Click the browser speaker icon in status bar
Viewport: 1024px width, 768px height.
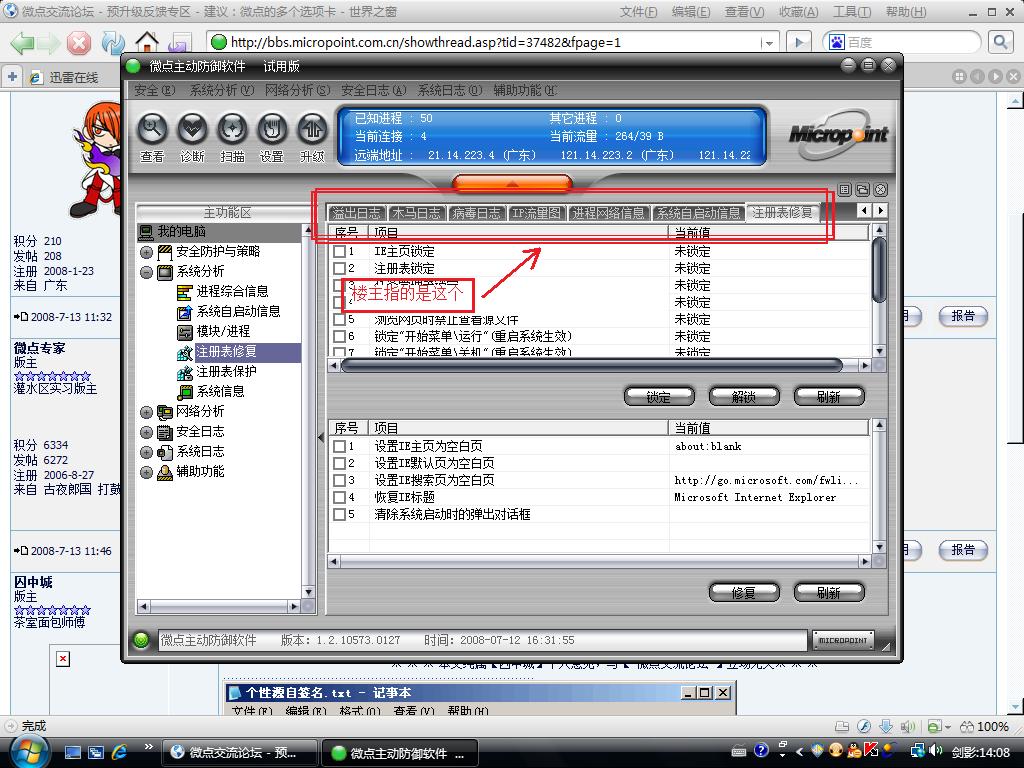click(908, 726)
